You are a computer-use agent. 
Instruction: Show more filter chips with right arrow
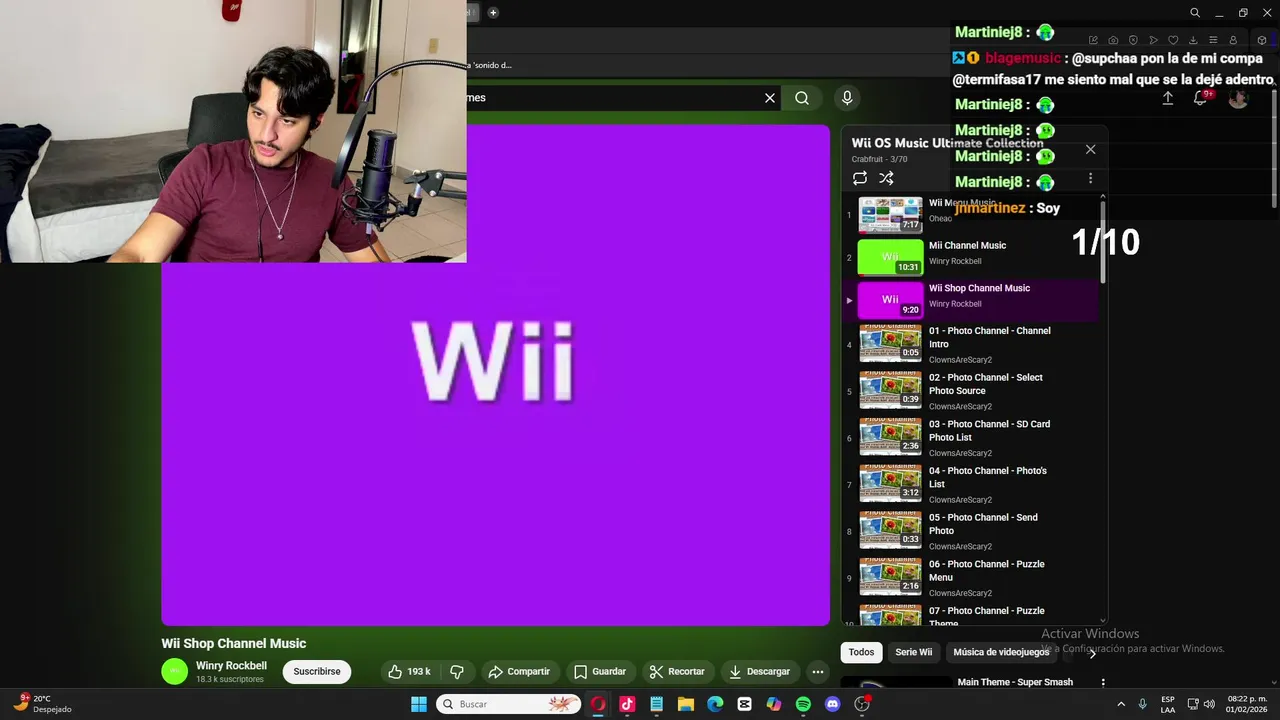1092,653
